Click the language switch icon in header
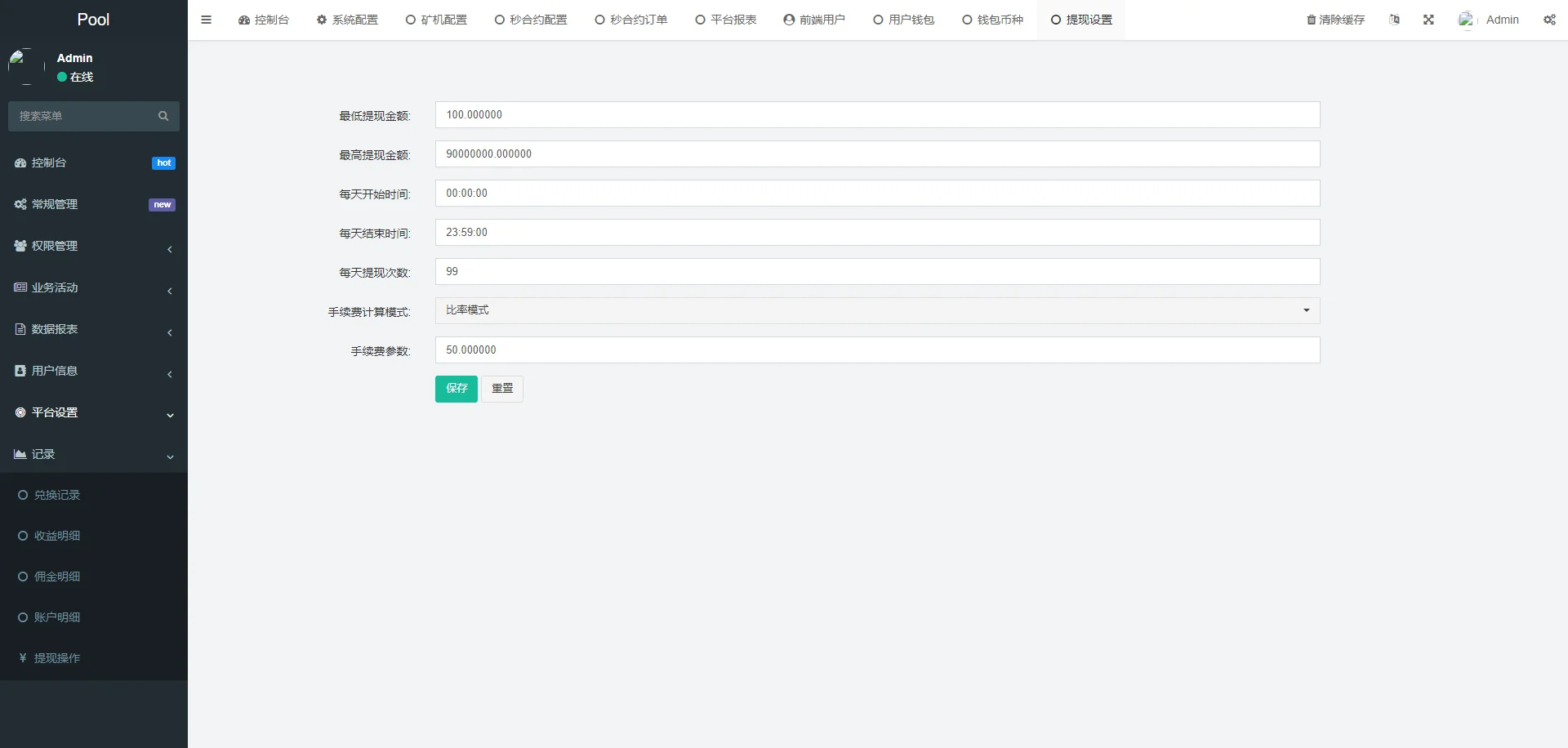This screenshot has height=748, width=1568. pos(1394,20)
